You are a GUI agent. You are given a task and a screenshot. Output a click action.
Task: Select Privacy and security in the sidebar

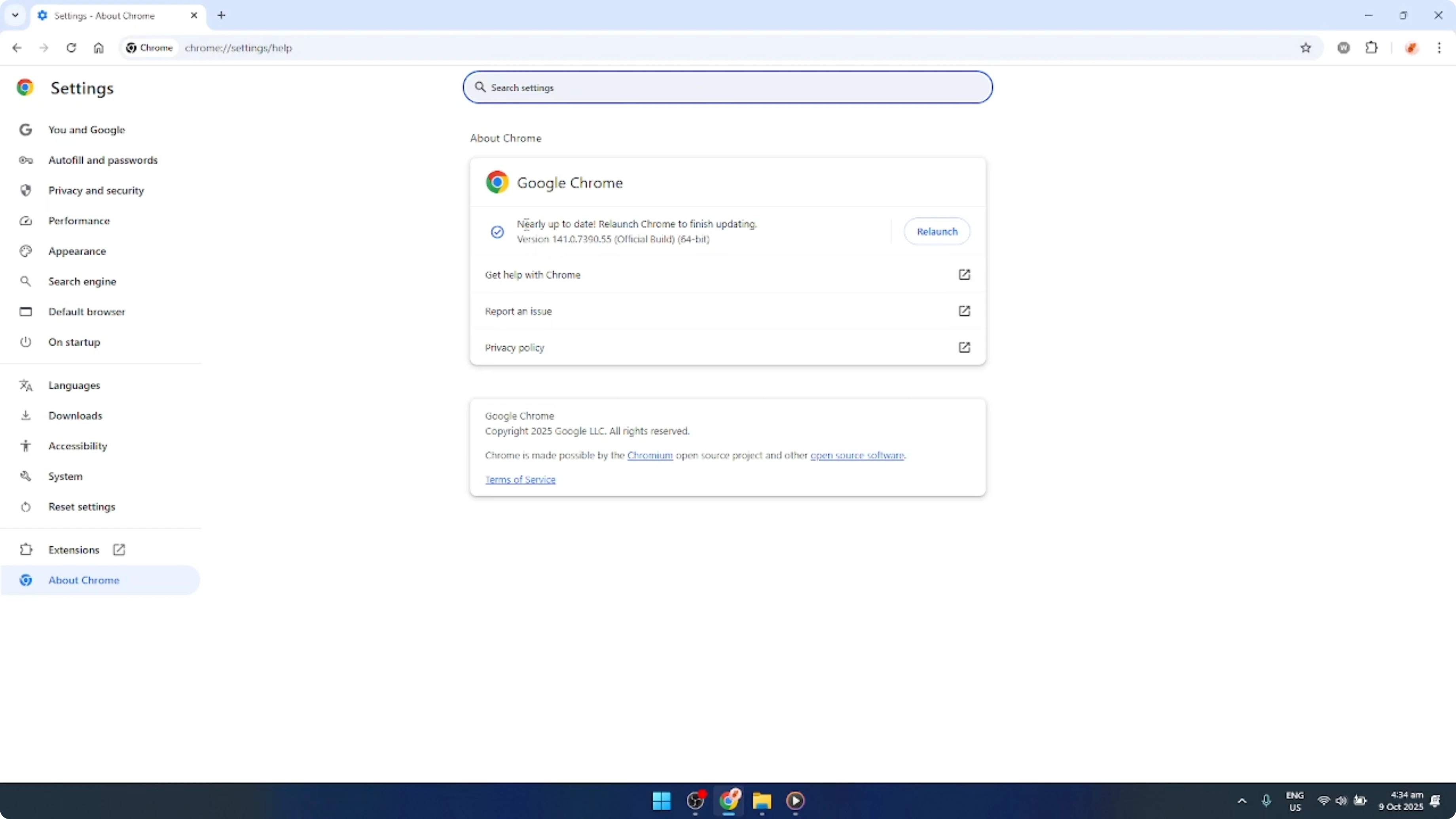(x=96, y=190)
